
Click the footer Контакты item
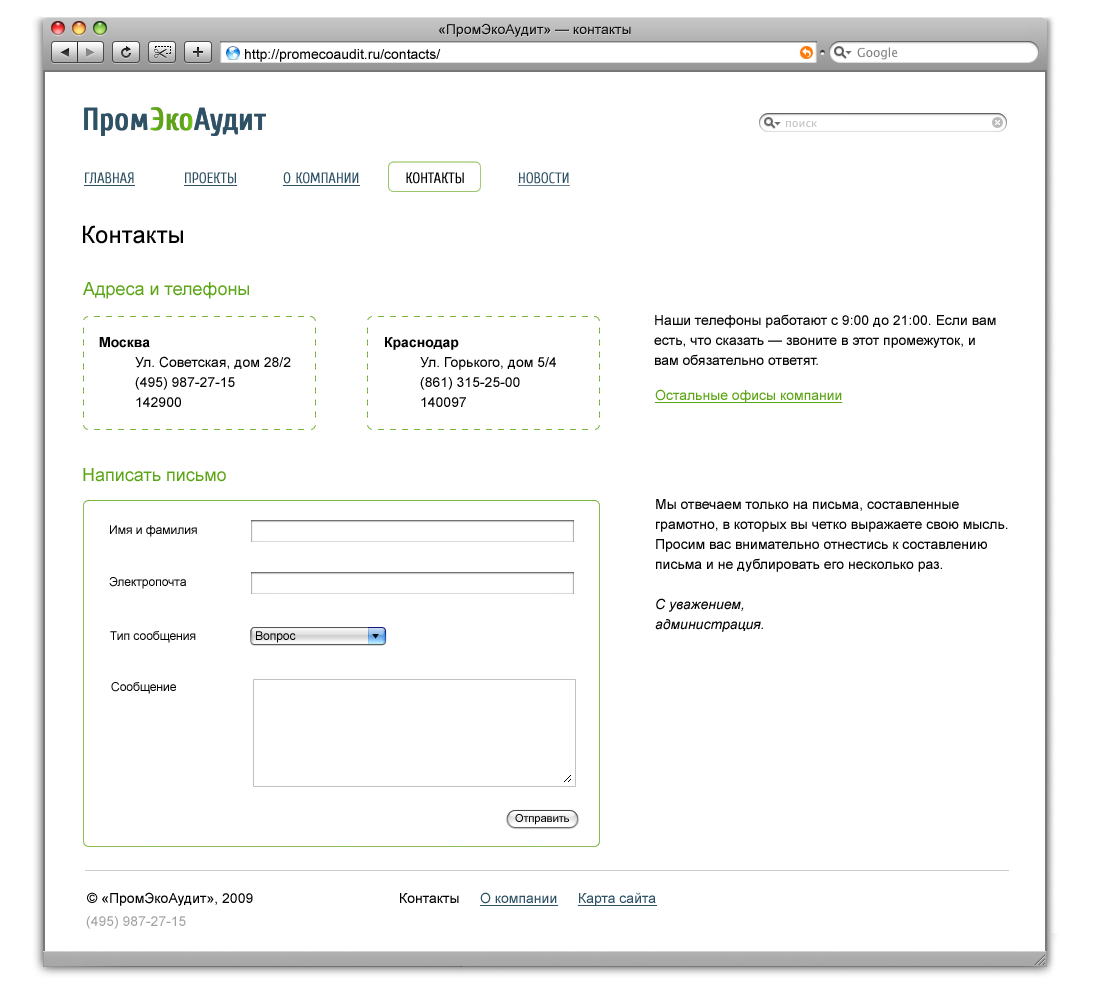[x=429, y=899]
